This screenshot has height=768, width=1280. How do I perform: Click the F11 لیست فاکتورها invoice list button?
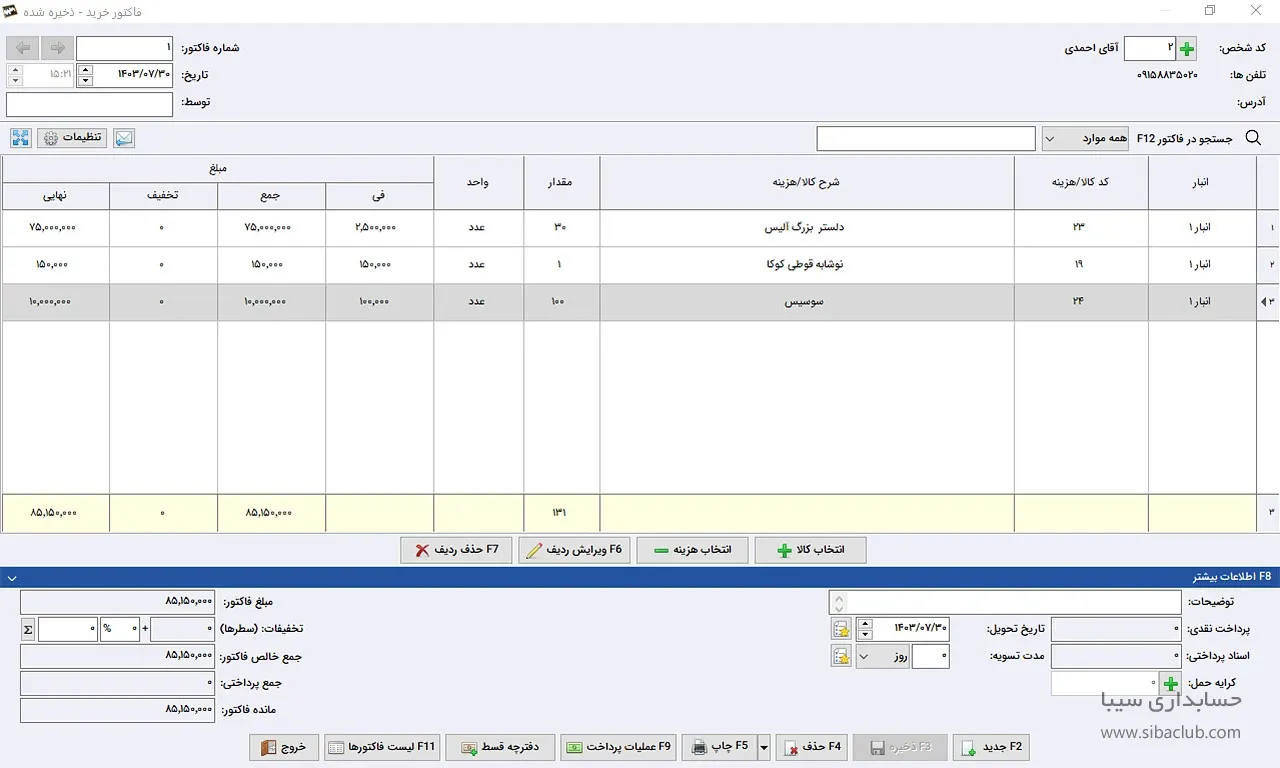tap(382, 747)
